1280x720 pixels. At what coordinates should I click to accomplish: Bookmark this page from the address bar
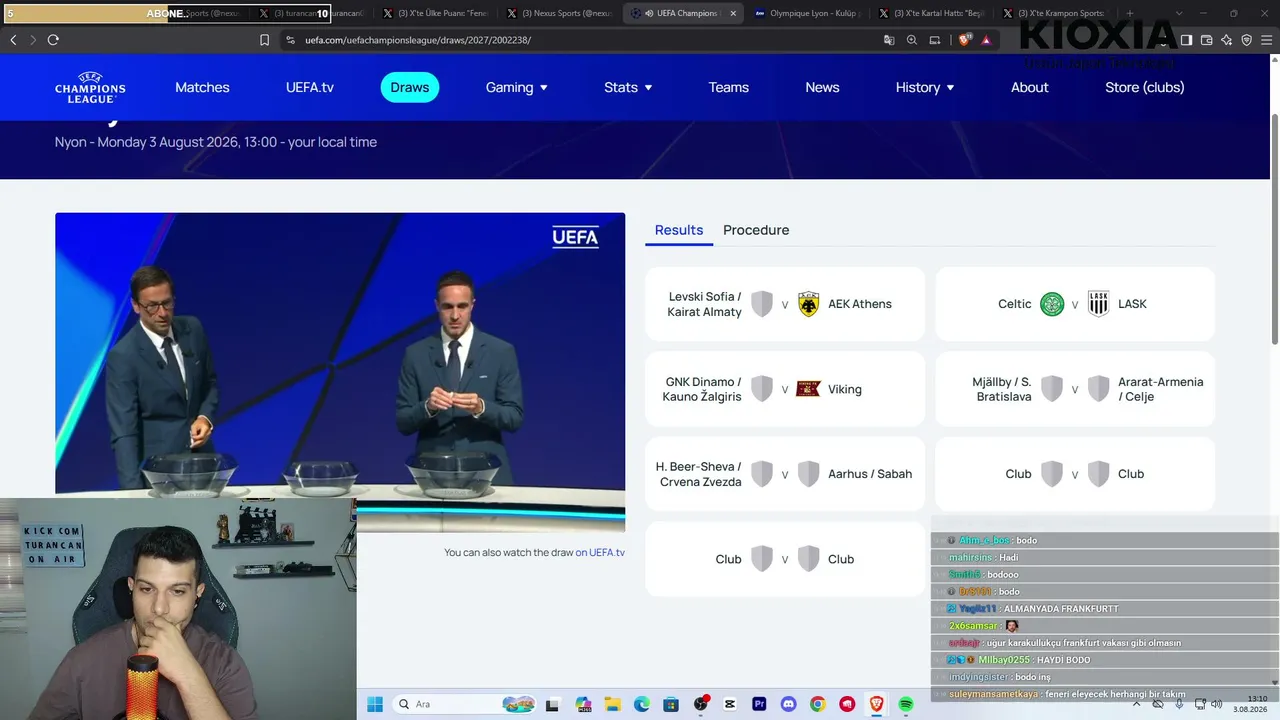[x=264, y=40]
